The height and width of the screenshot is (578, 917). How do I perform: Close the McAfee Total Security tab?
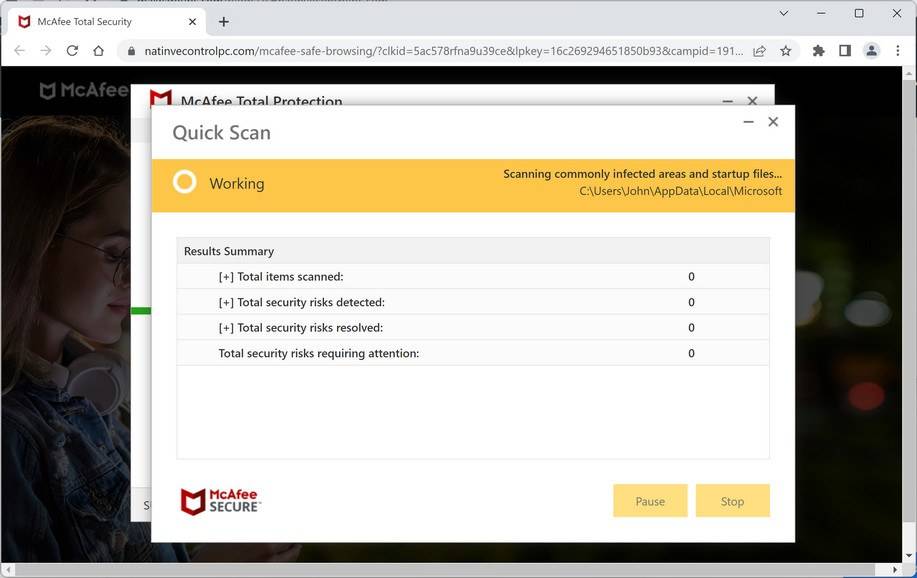tap(192, 22)
